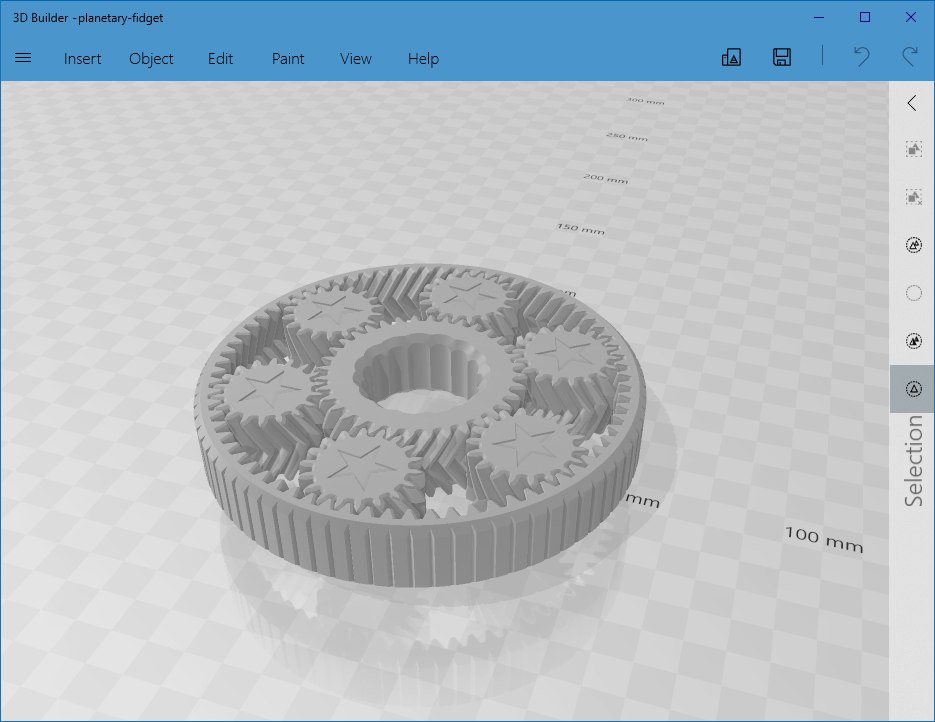
Task: Open the Insert menu
Action: (82, 59)
